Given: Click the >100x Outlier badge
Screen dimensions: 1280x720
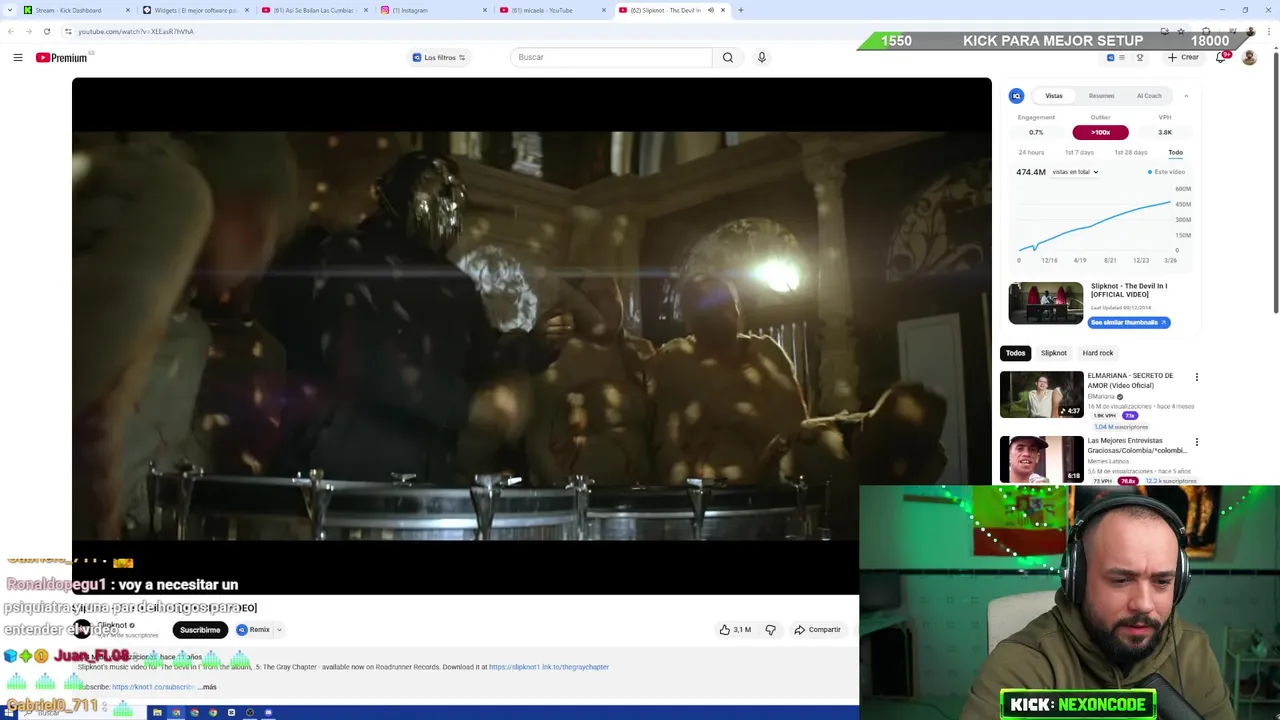Looking at the screenshot, I should click(x=1100, y=132).
